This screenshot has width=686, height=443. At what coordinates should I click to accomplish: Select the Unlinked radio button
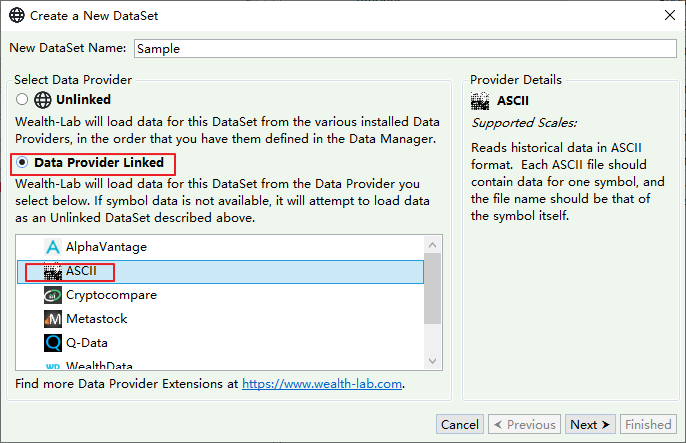coord(22,100)
